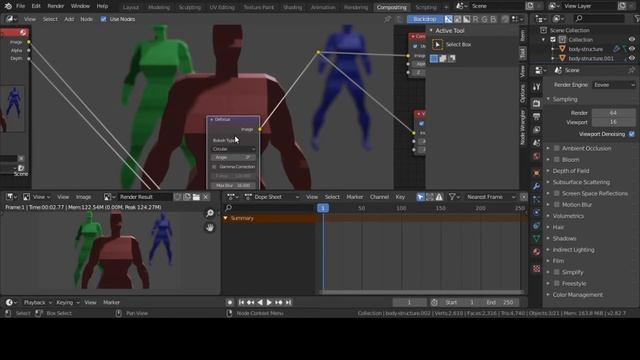Image resolution: width=640 pixels, height=360 pixels.
Task: Select the Select Box active tool icon
Action: point(437,44)
